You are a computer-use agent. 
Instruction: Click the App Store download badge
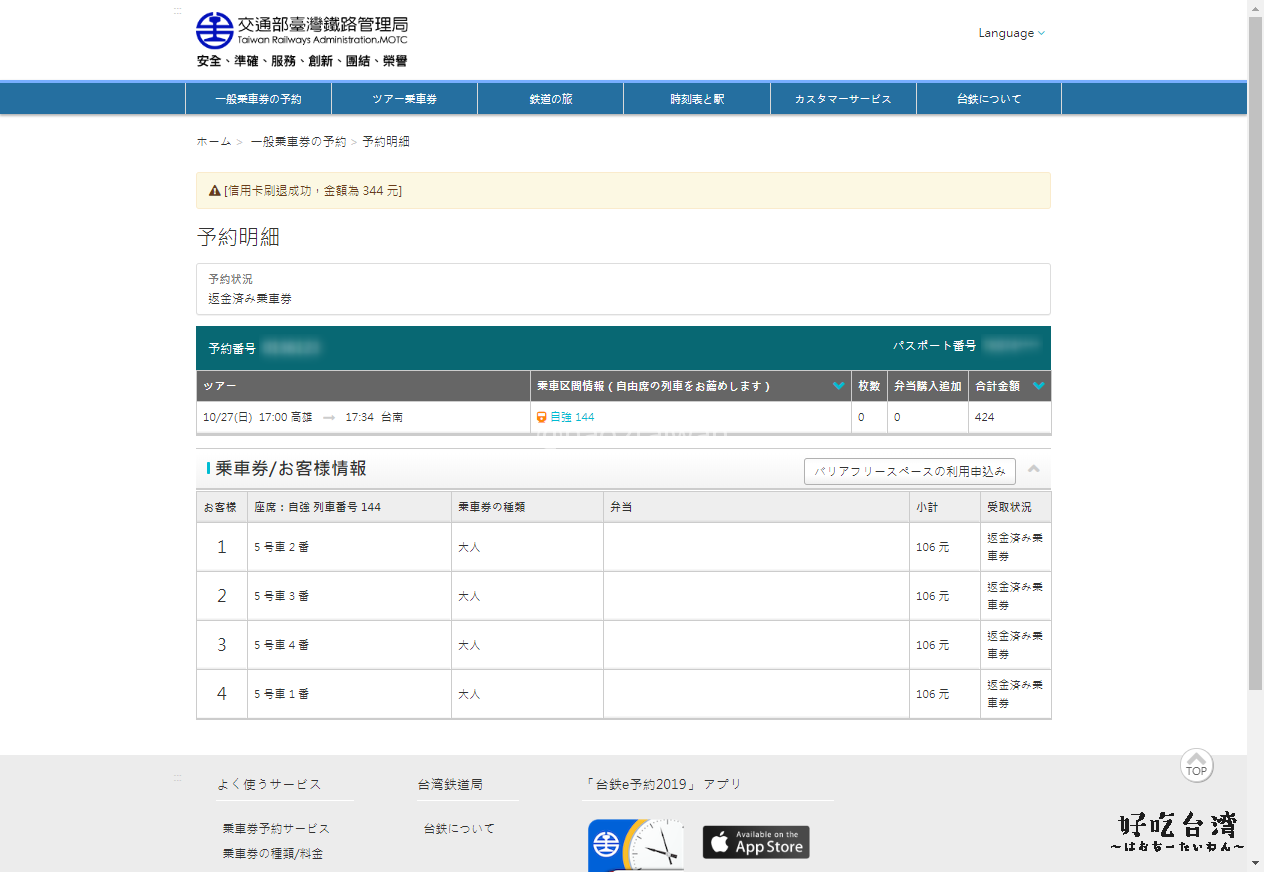click(x=755, y=842)
